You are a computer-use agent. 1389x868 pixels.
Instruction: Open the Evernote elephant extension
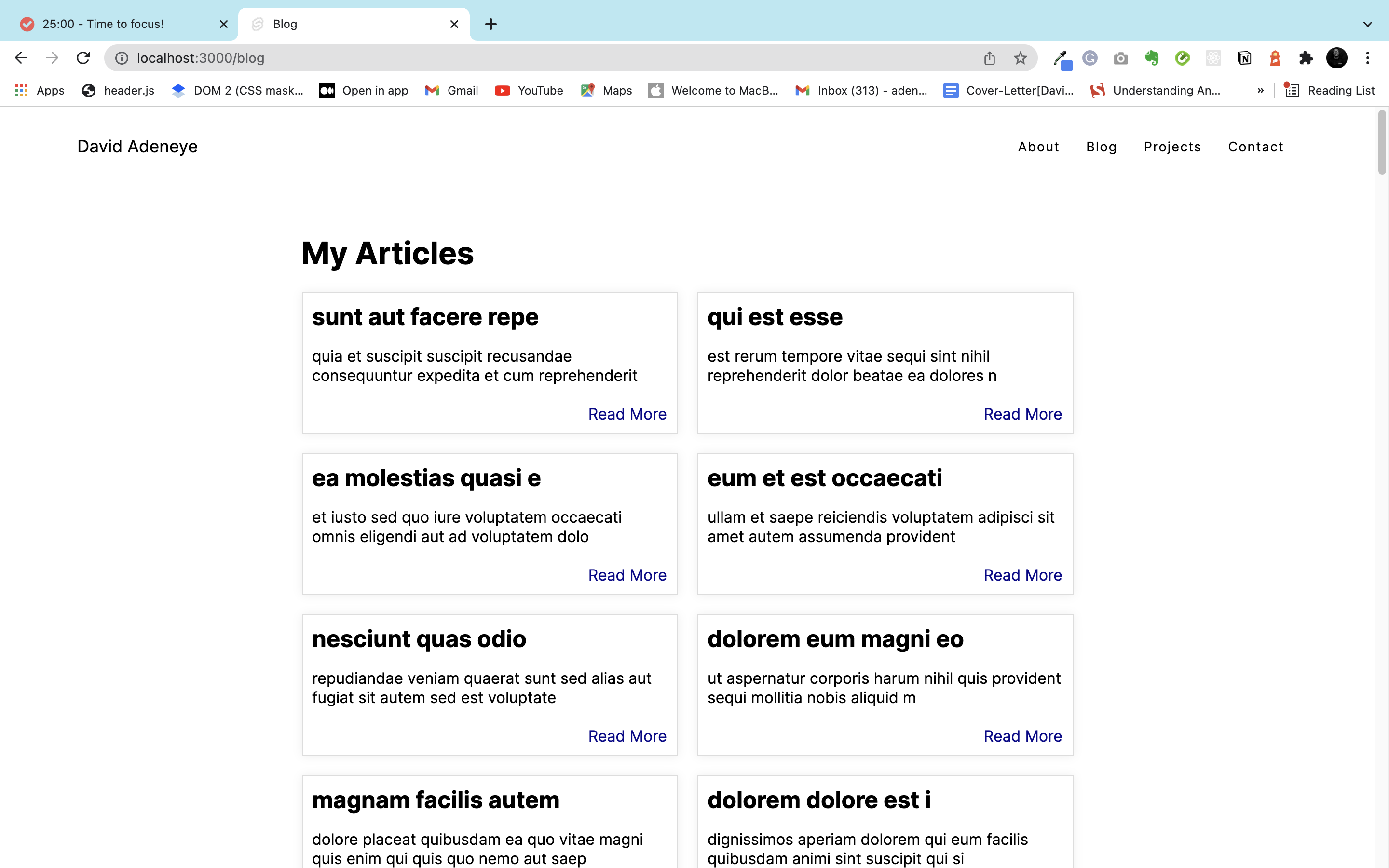coord(1151,58)
